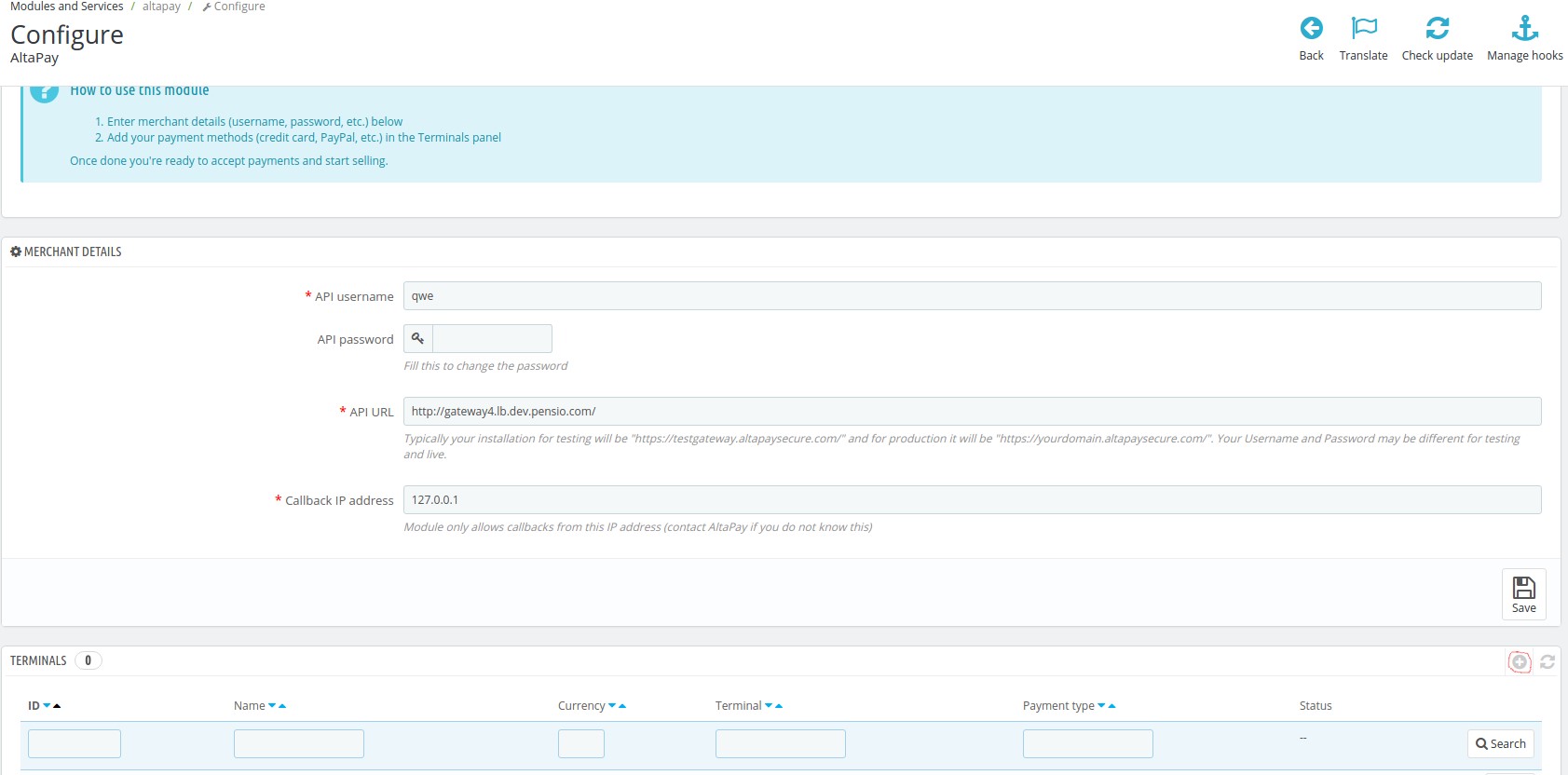The width and height of the screenshot is (1568, 775).
Task: Click the TERMINALS heading
Action: 38,660
